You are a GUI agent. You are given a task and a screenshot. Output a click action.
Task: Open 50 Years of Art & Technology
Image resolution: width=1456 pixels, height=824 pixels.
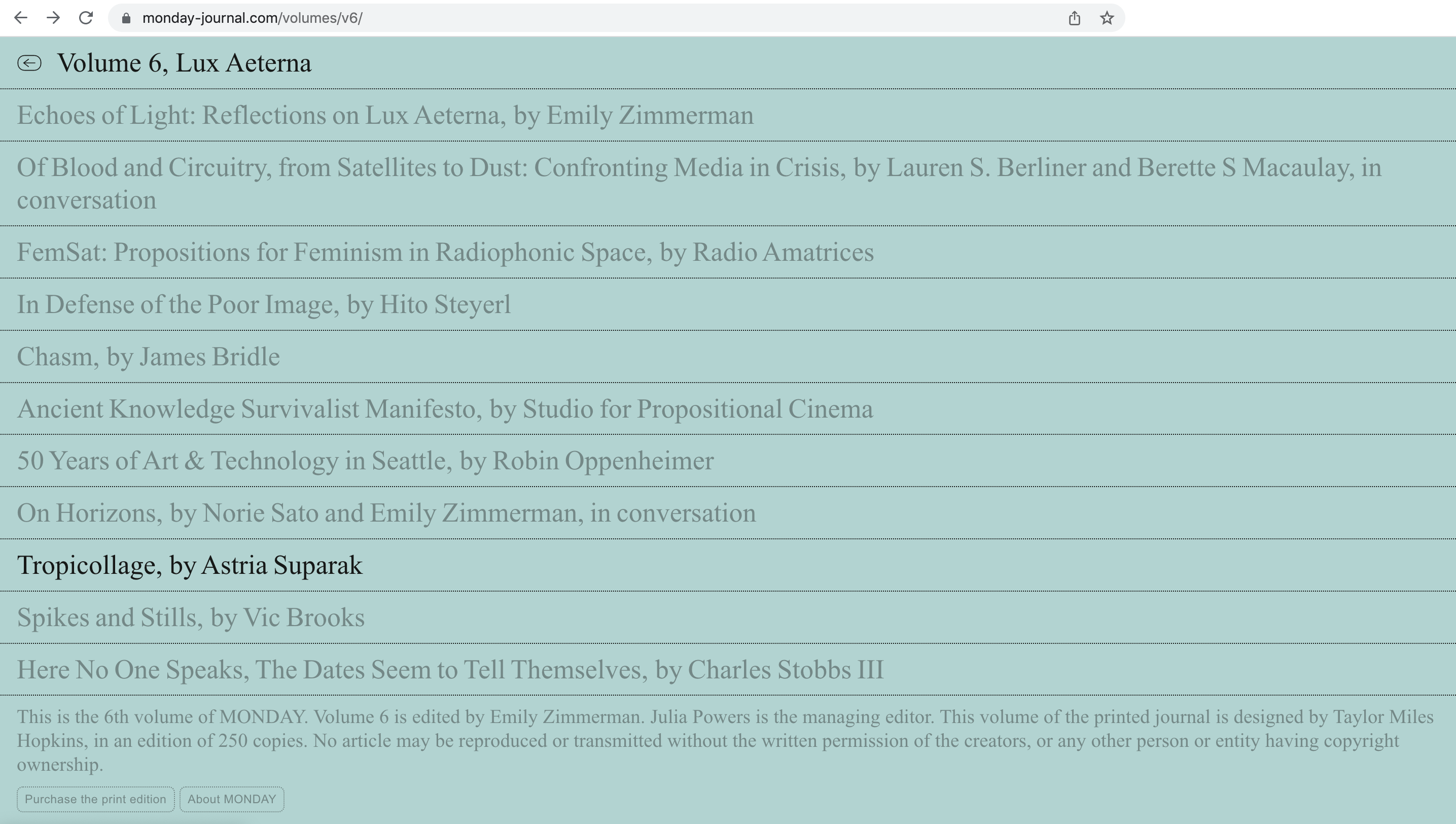[365, 461]
